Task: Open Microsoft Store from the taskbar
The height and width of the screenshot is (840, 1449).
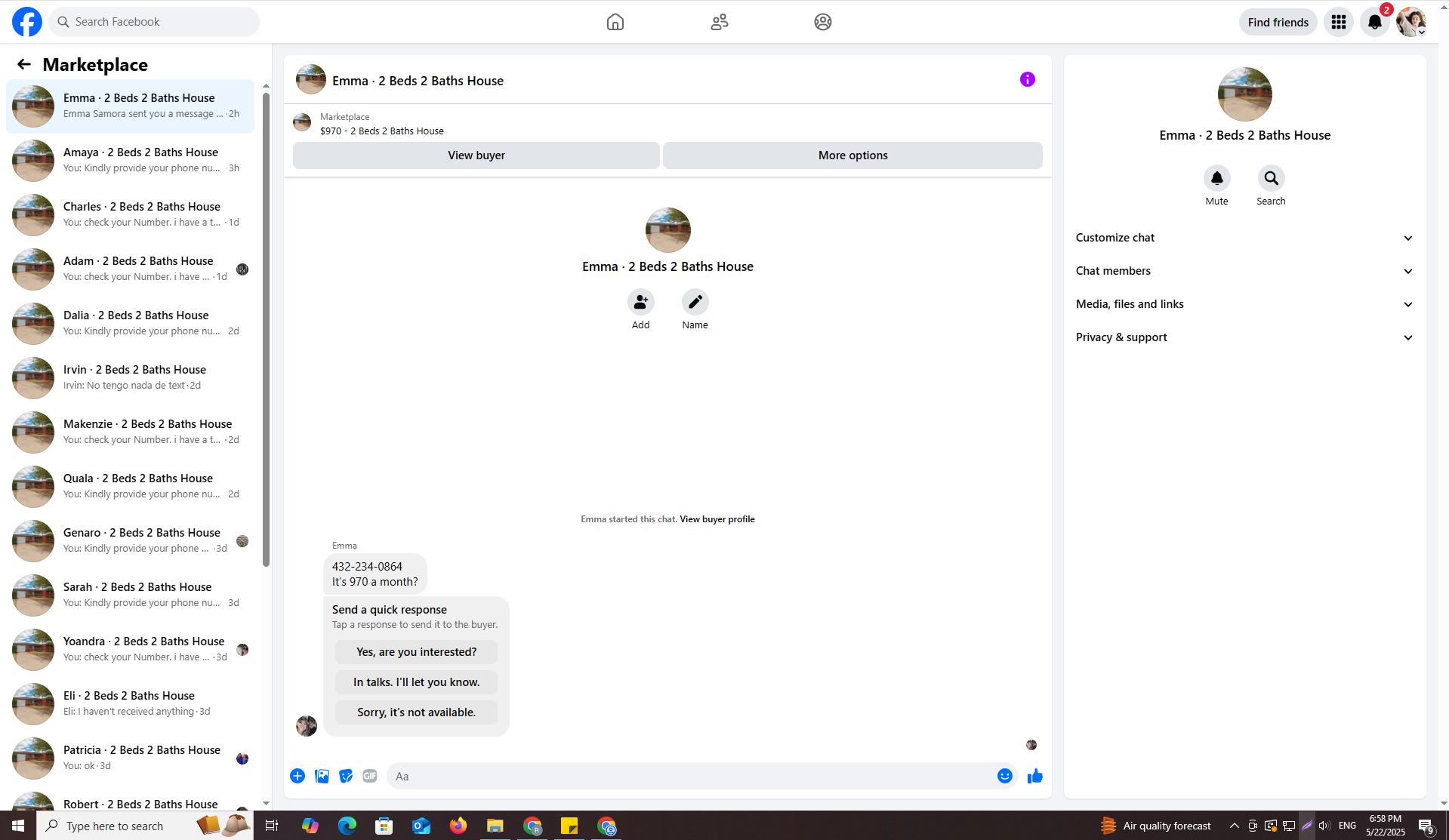Action: tap(384, 826)
